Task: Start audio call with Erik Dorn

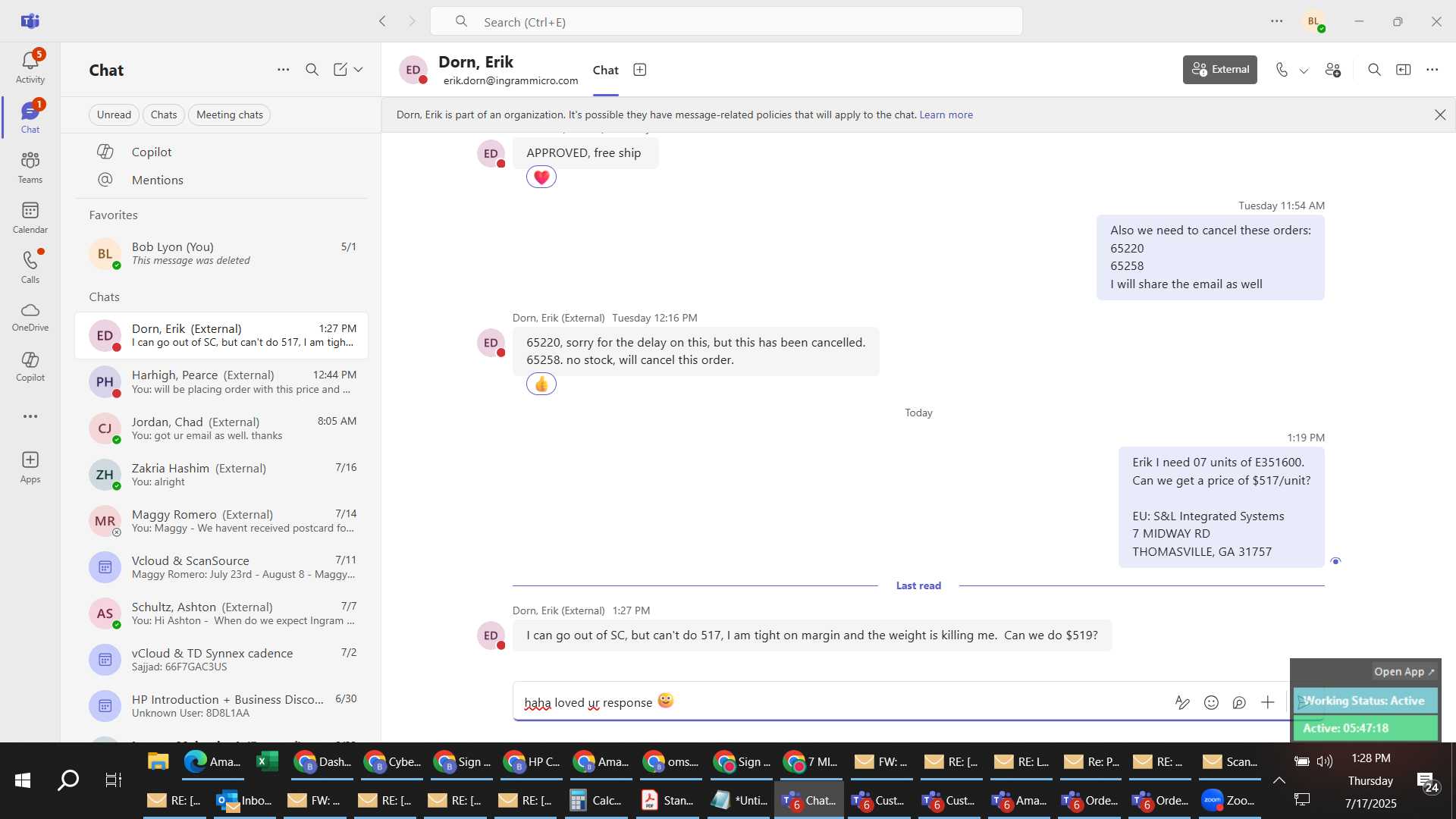Action: tap(1282, 70)
